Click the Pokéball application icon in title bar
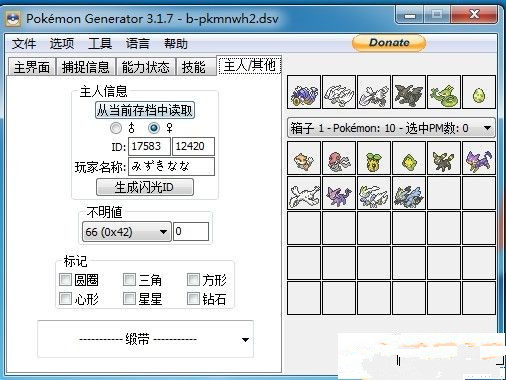 click(x=13, y=19)
